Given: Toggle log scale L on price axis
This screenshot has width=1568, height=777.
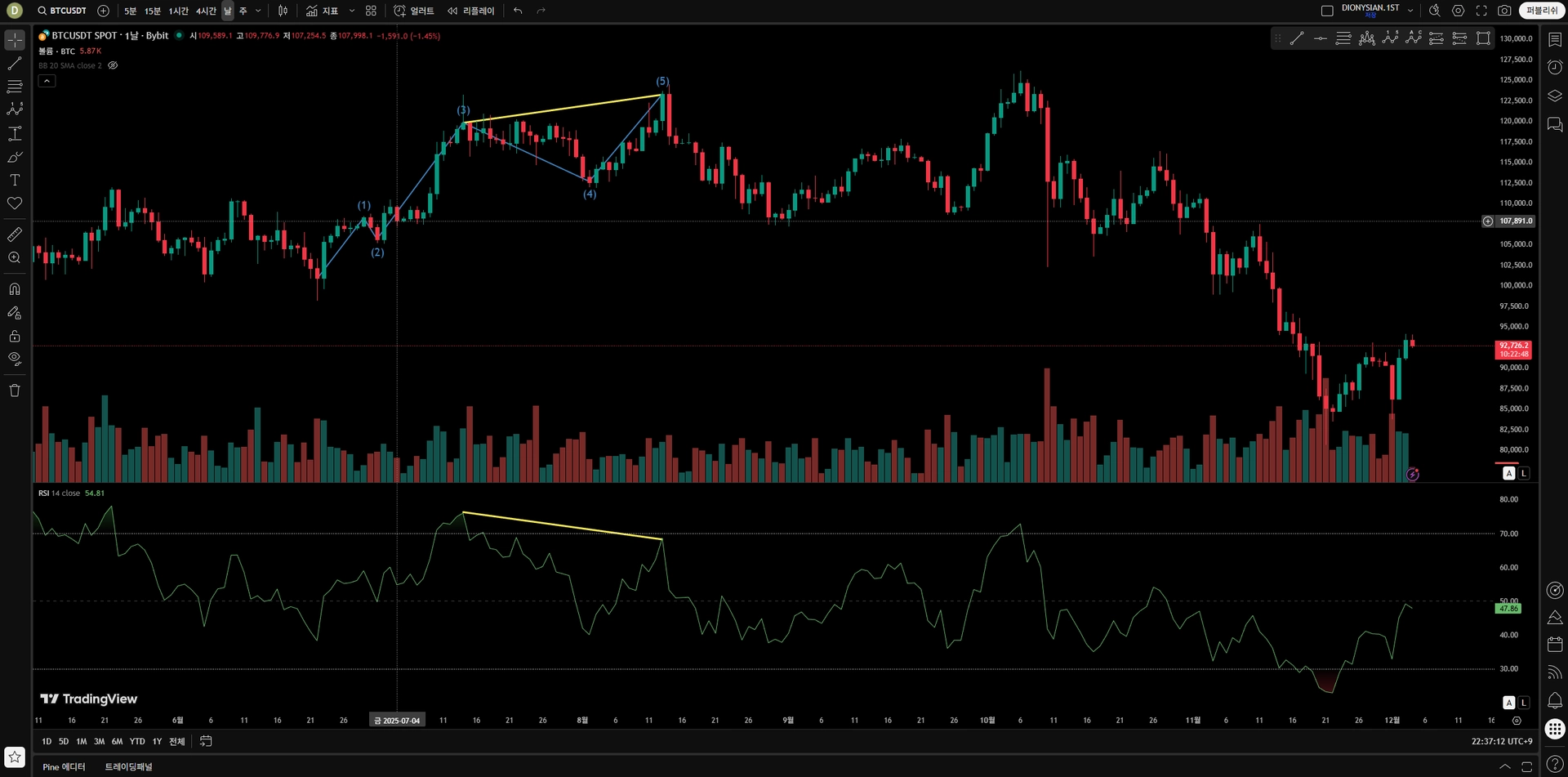Looking at the screenshot, I should tap(1524, 473).
